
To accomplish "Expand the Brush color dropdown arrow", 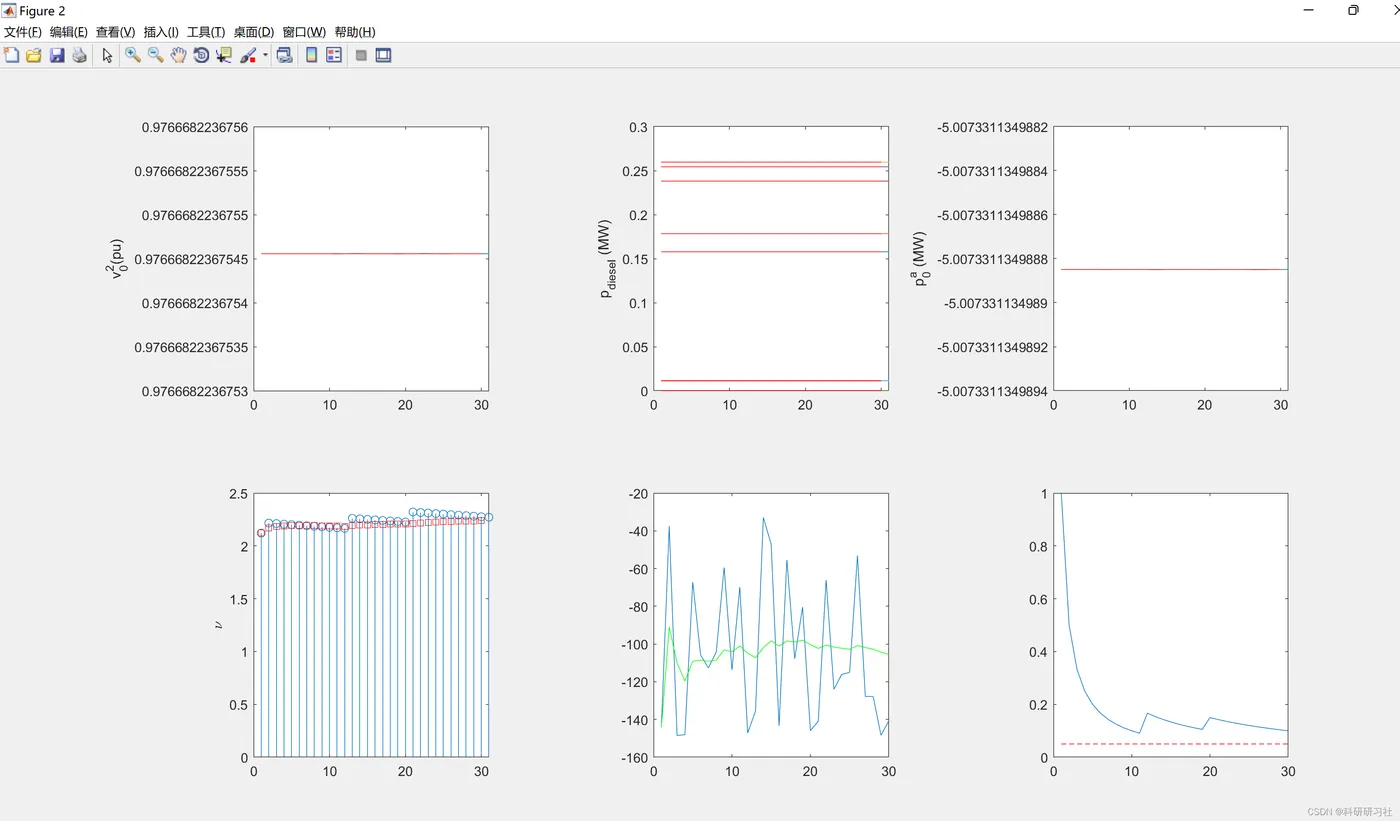I will tap(265, 56).
